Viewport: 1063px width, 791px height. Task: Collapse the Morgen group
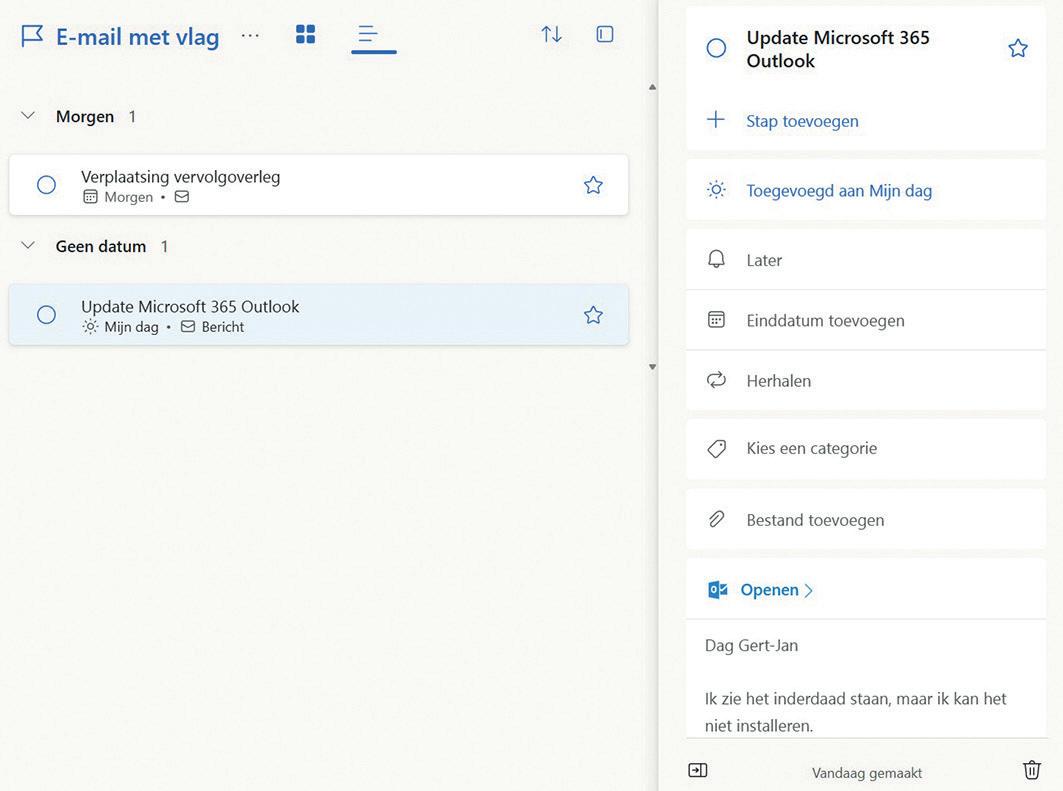click(x=28, y=116)
